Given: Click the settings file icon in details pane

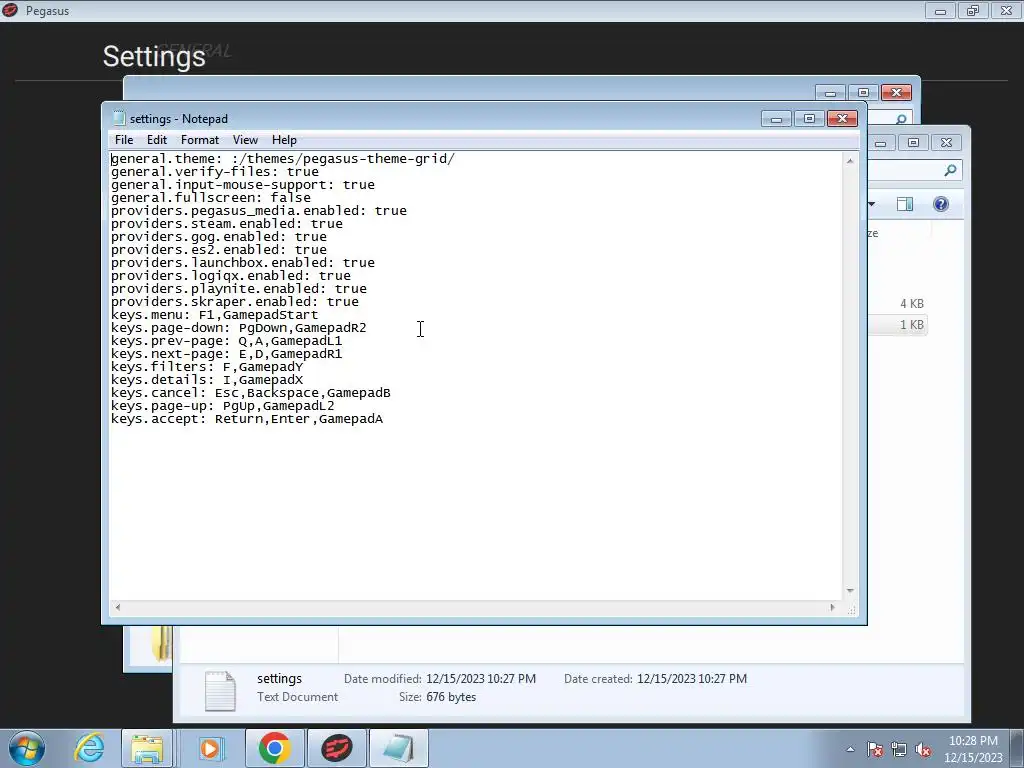Looking at the screenshot, I should pos(220,690).
